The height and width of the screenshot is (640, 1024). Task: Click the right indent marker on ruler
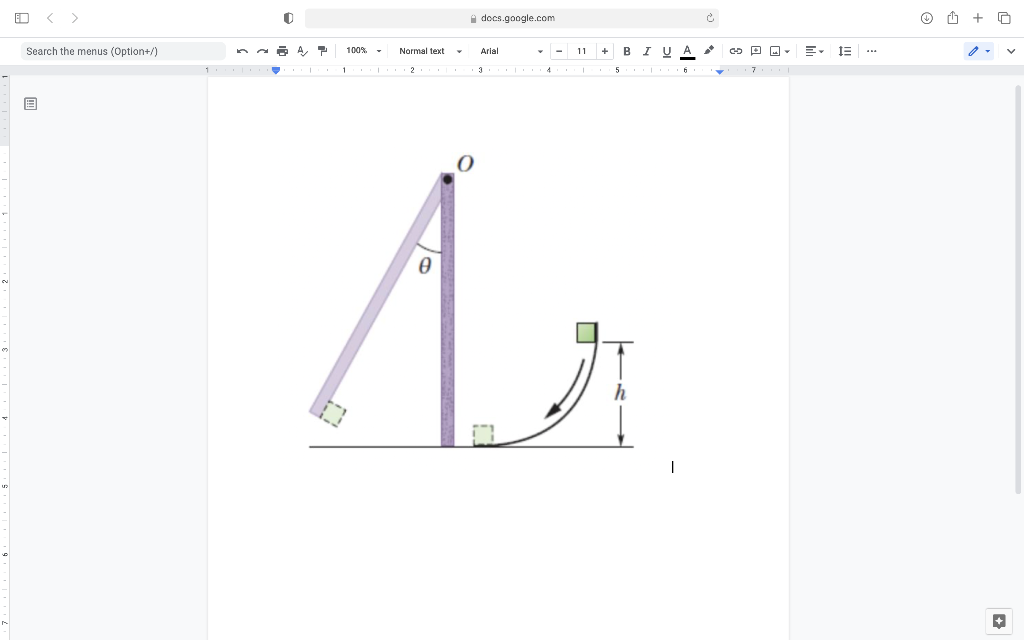click(x=720, y=71)
